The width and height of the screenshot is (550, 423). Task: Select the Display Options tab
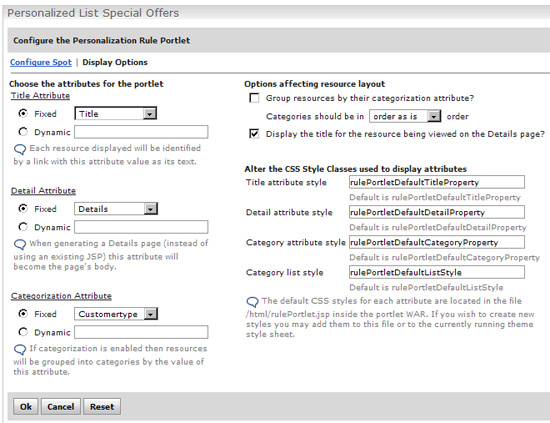(x=115, y=62)
